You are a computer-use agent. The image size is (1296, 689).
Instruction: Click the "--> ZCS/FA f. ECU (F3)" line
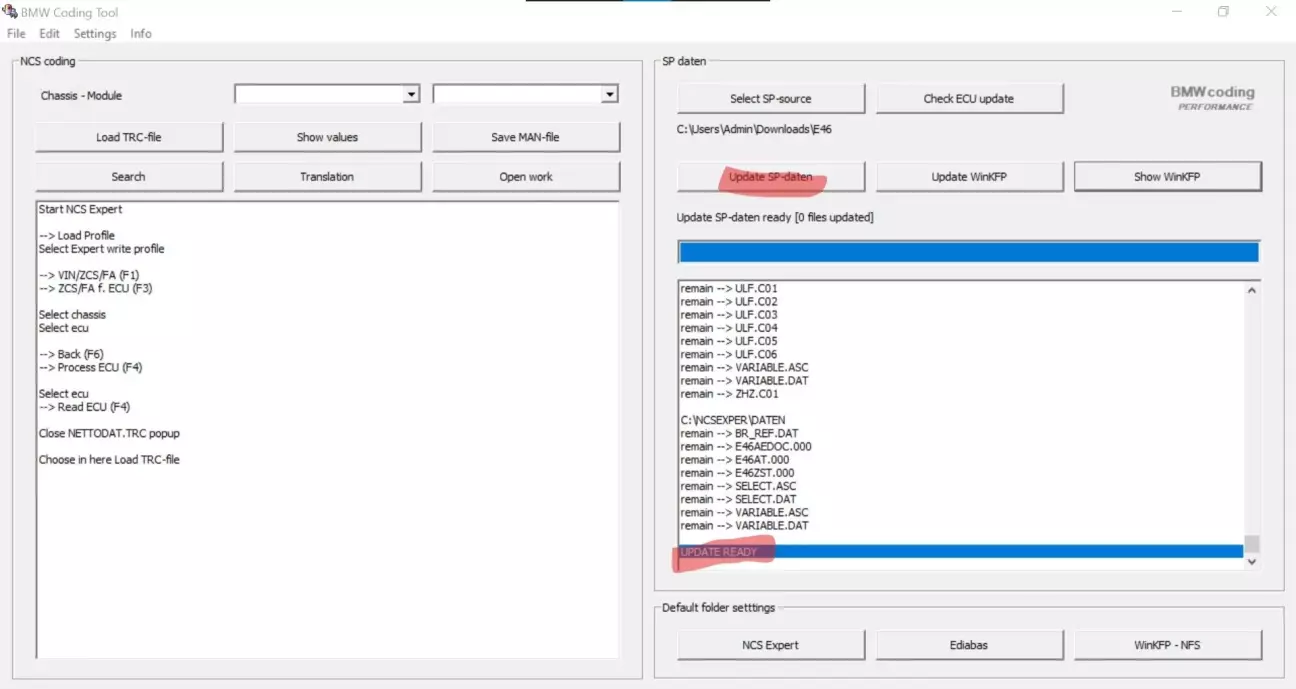tap(96, 288)
